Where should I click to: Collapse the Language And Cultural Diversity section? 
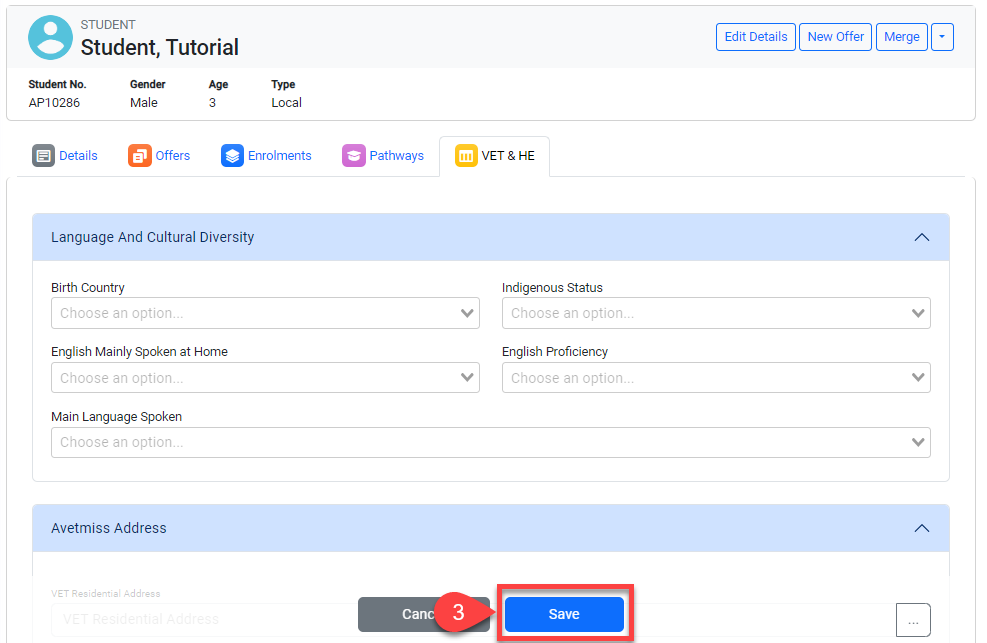[922, 237]
